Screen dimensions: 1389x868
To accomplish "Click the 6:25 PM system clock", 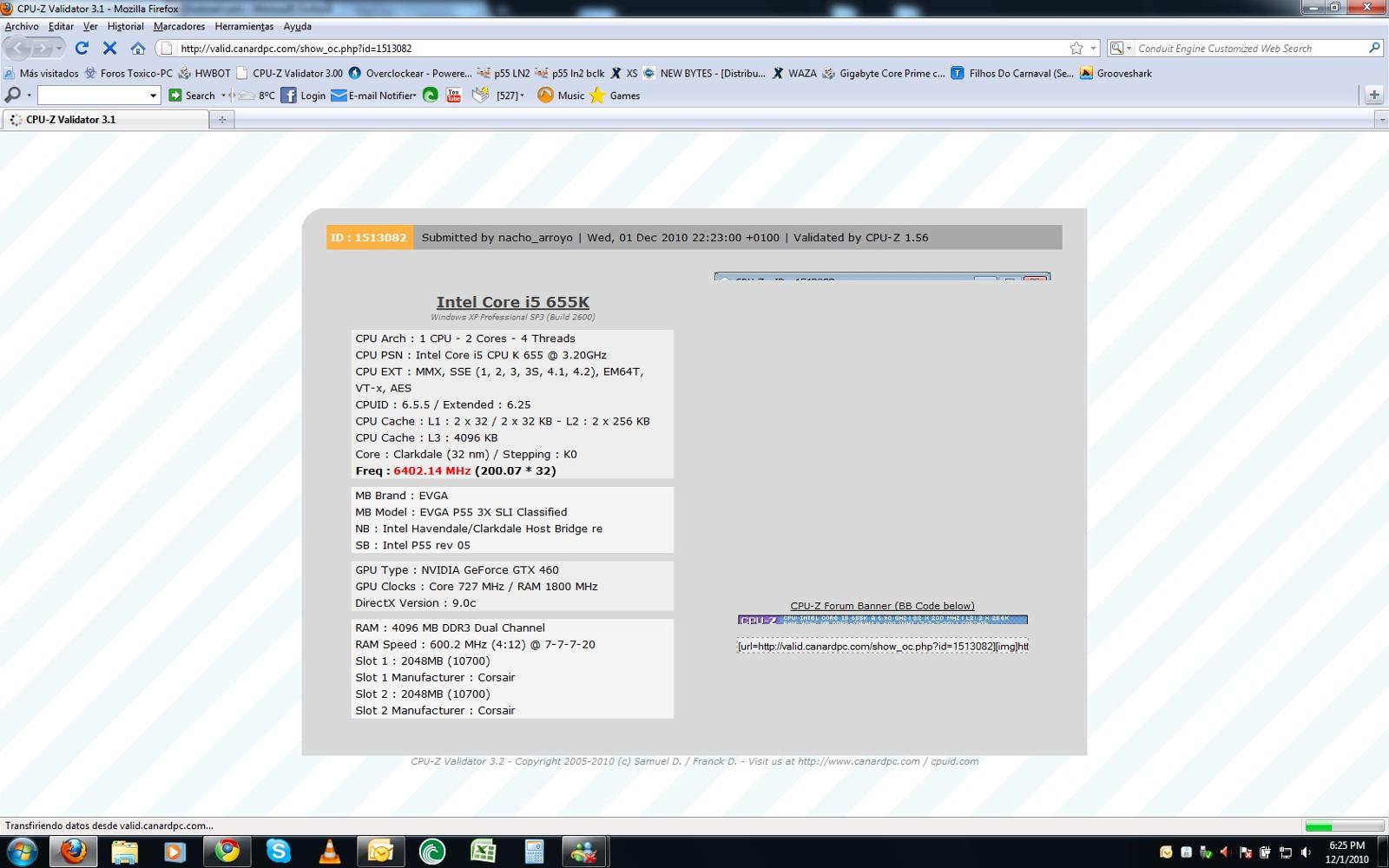I will point(1346,845).
